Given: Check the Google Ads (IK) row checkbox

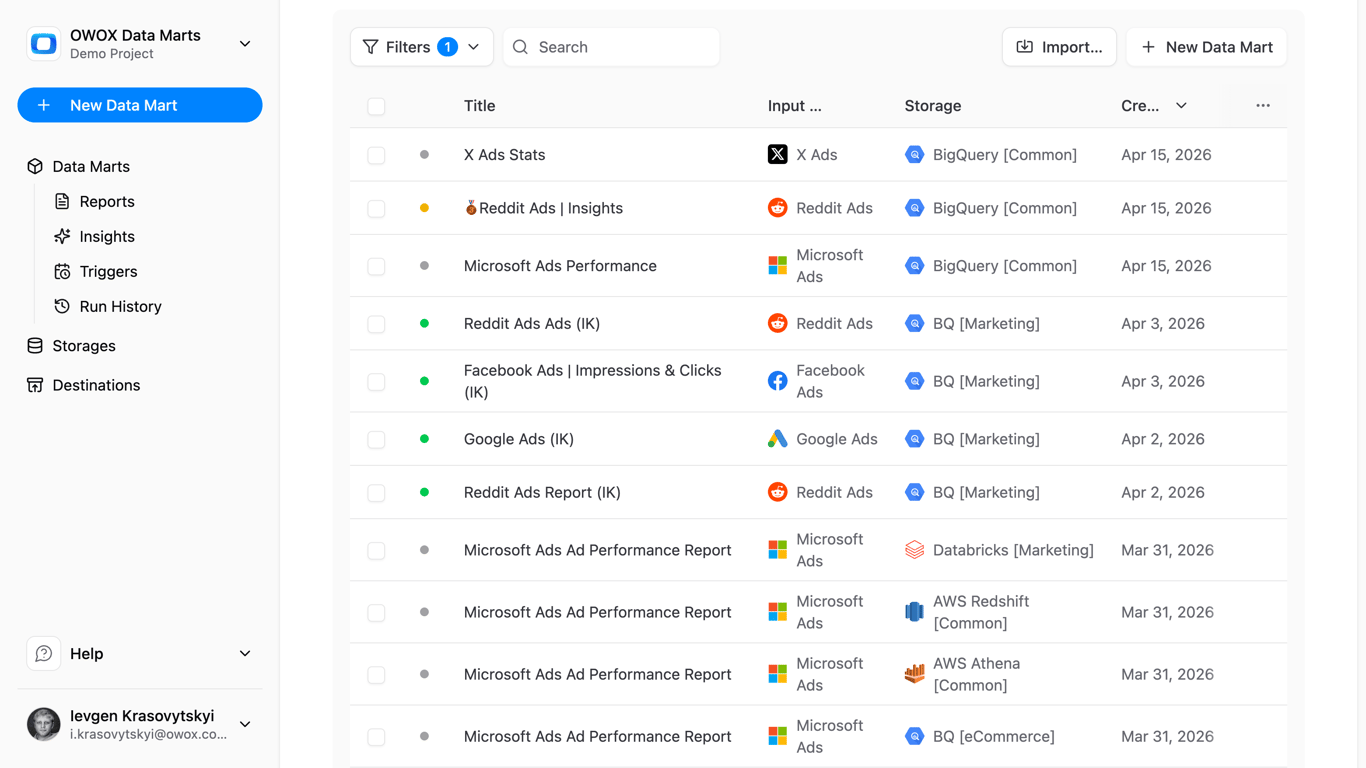Looking at the screenshot, I should click(x=376, y=439).
